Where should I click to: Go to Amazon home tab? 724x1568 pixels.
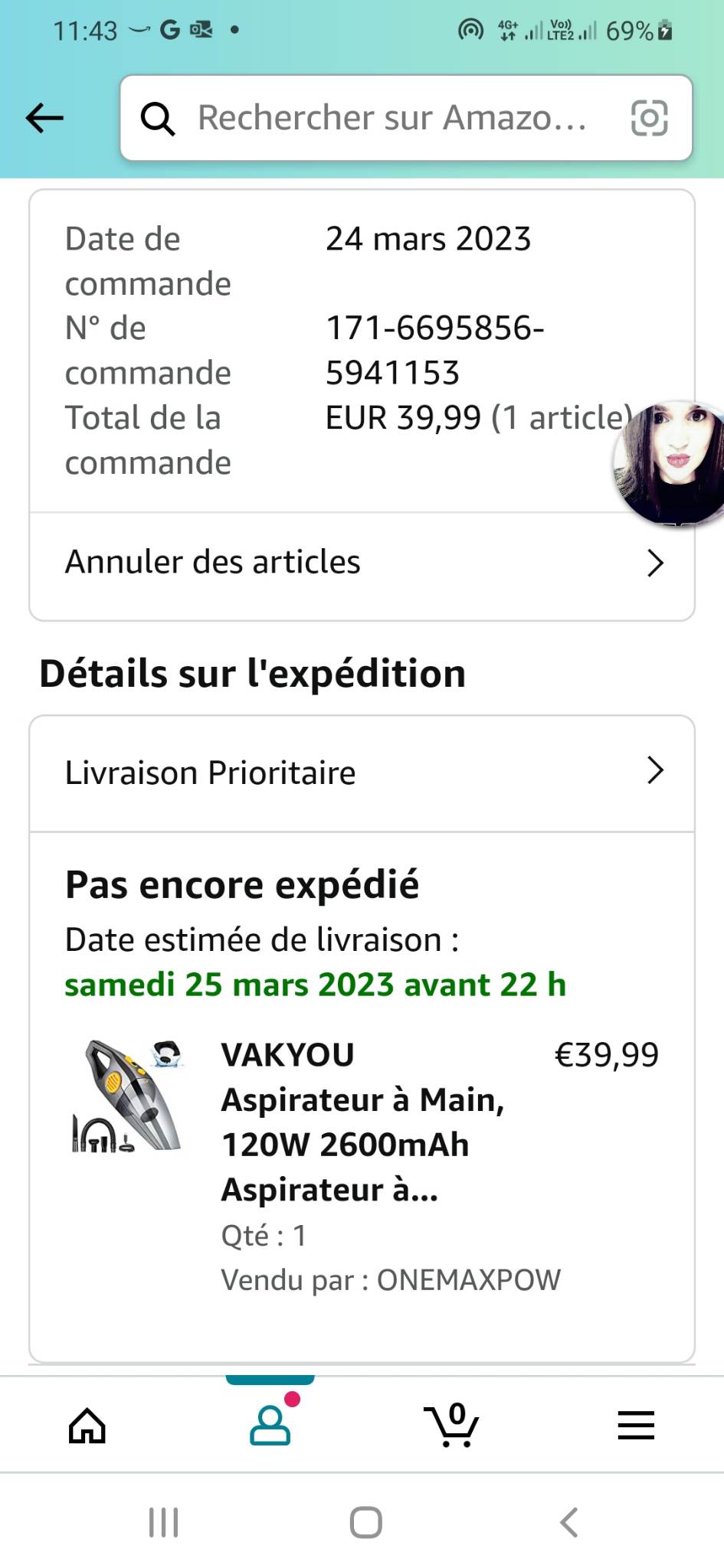(87, 1426)
